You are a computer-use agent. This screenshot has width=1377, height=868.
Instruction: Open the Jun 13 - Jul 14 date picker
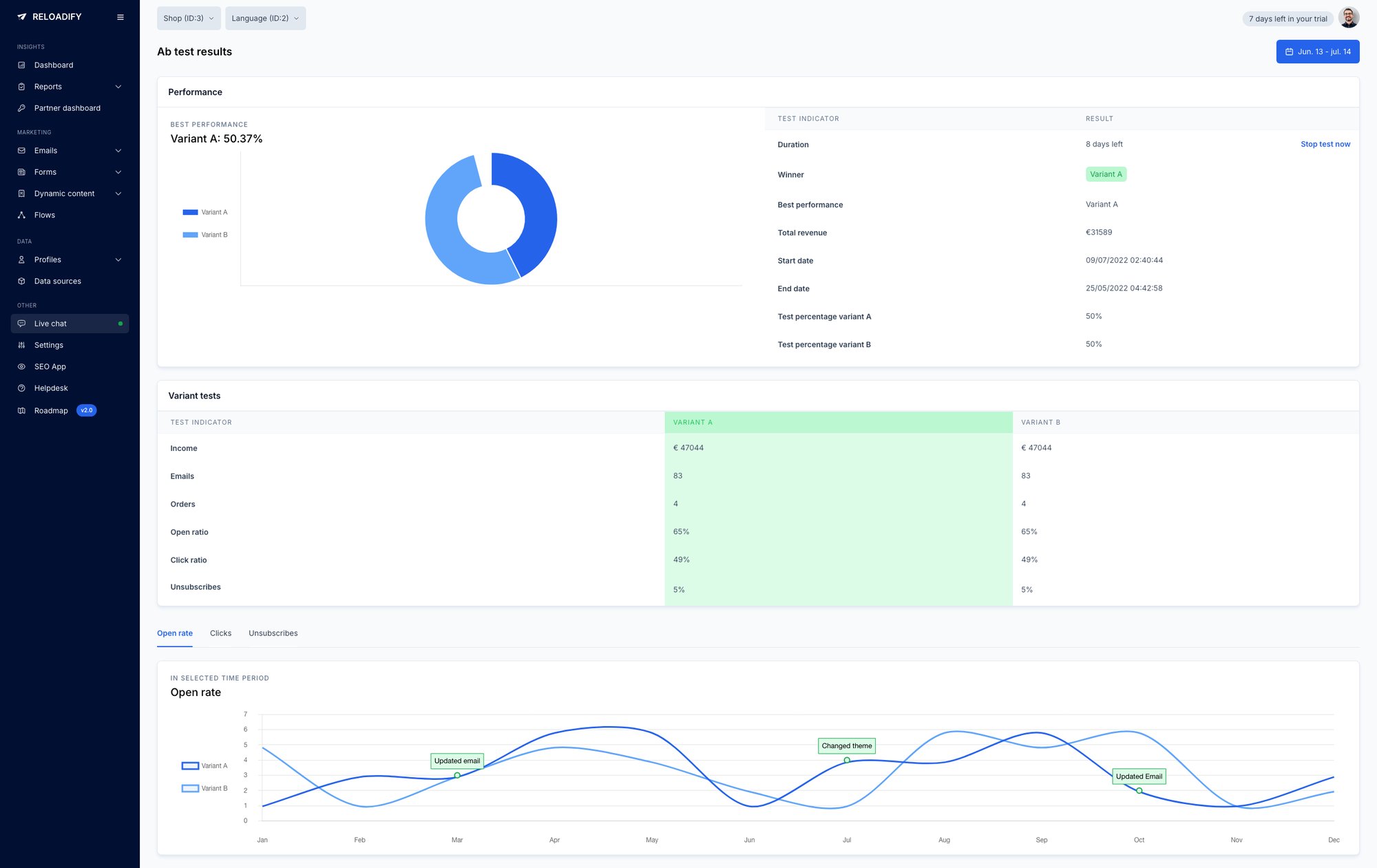coord(1317,51)
